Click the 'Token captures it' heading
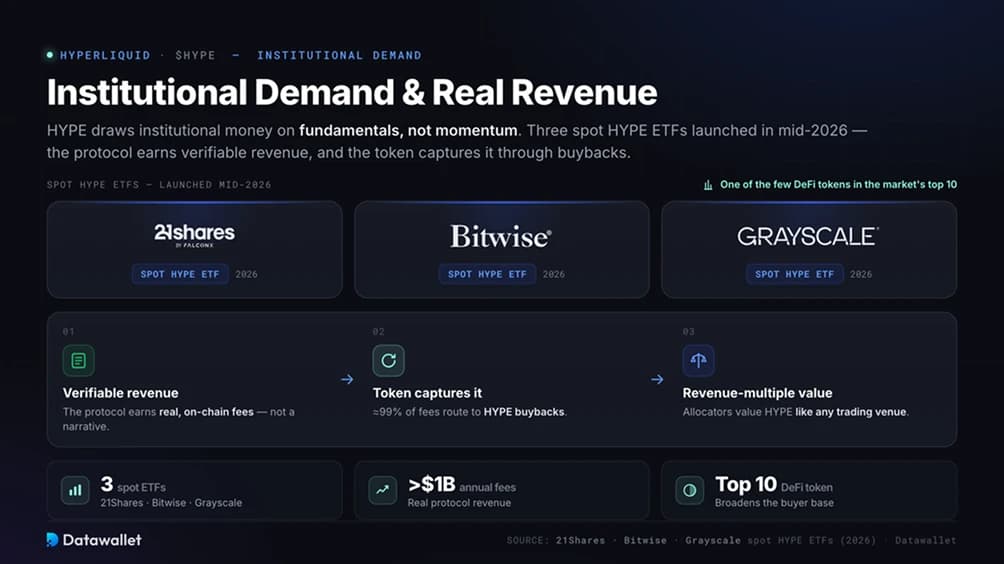This screenshot has width=1004, height=564. click(x=427, y=393)
